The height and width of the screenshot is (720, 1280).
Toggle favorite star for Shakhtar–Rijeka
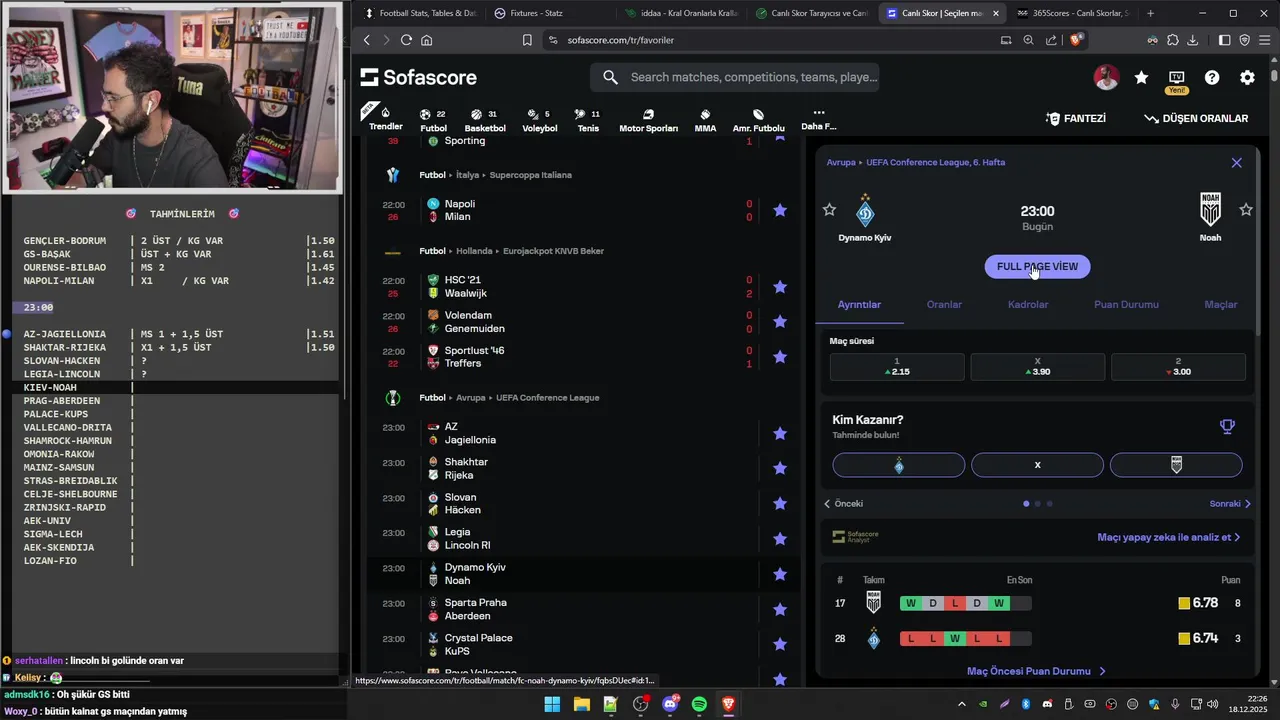(780, 468)
